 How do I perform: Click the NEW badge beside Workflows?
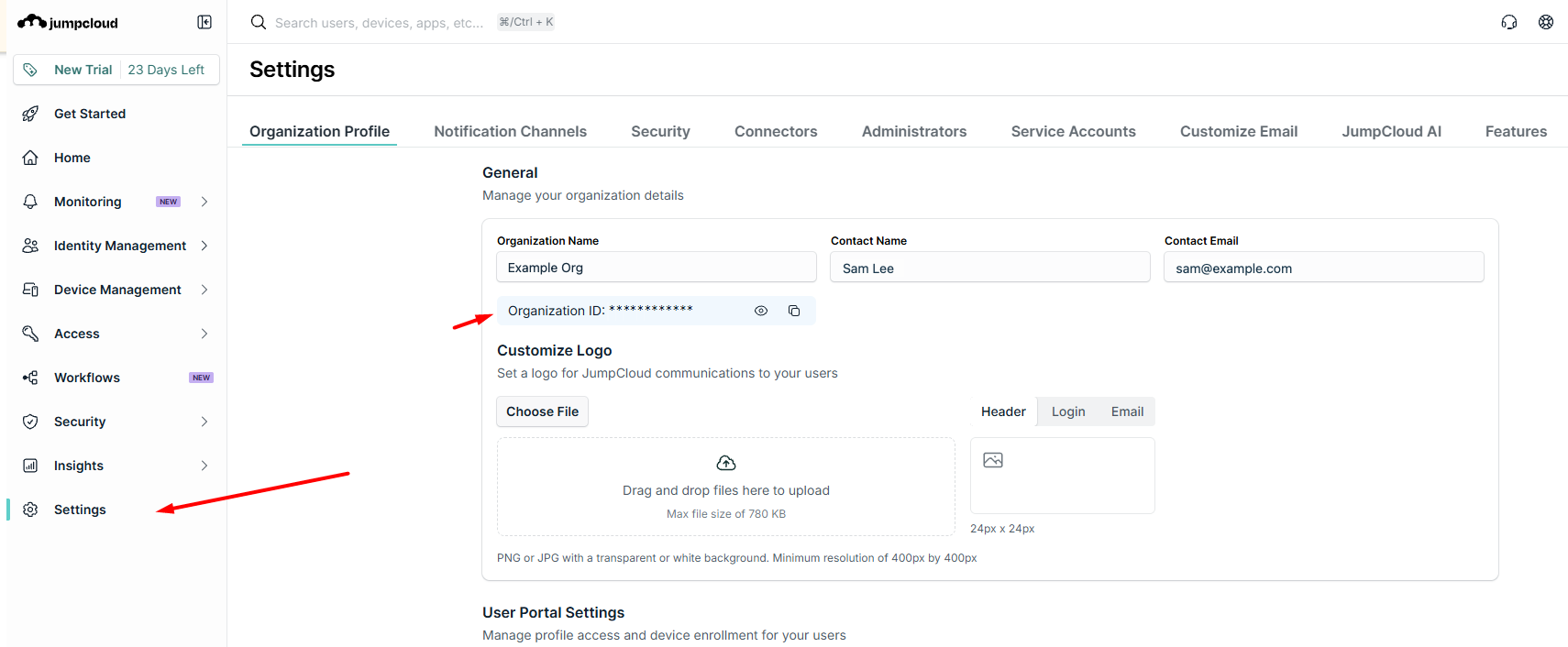201,378
